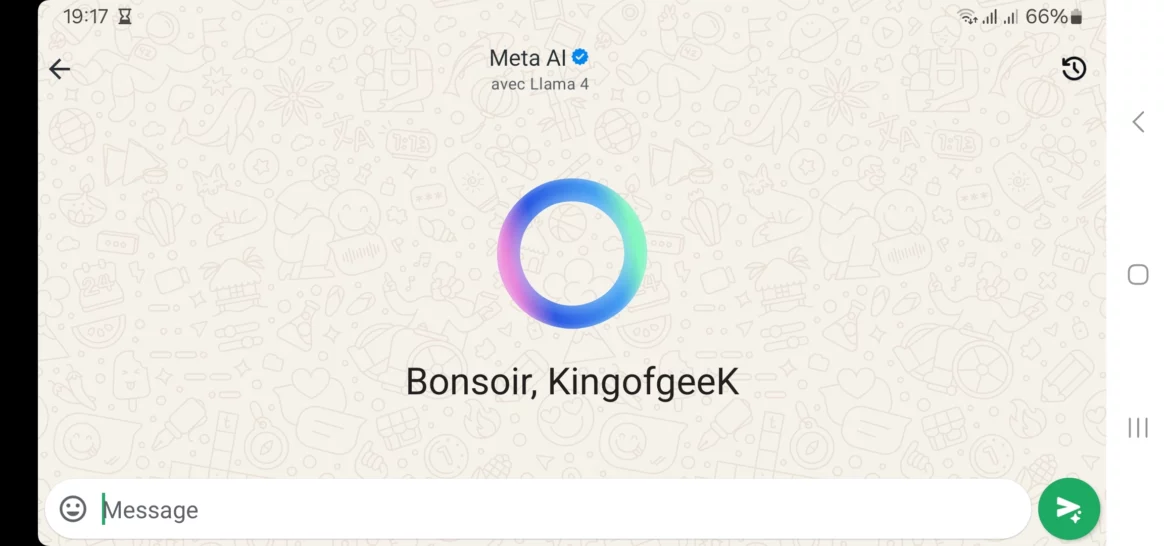Tap the colorful Meta AI ring logo
1170x546 pixels.
(572, 253)
